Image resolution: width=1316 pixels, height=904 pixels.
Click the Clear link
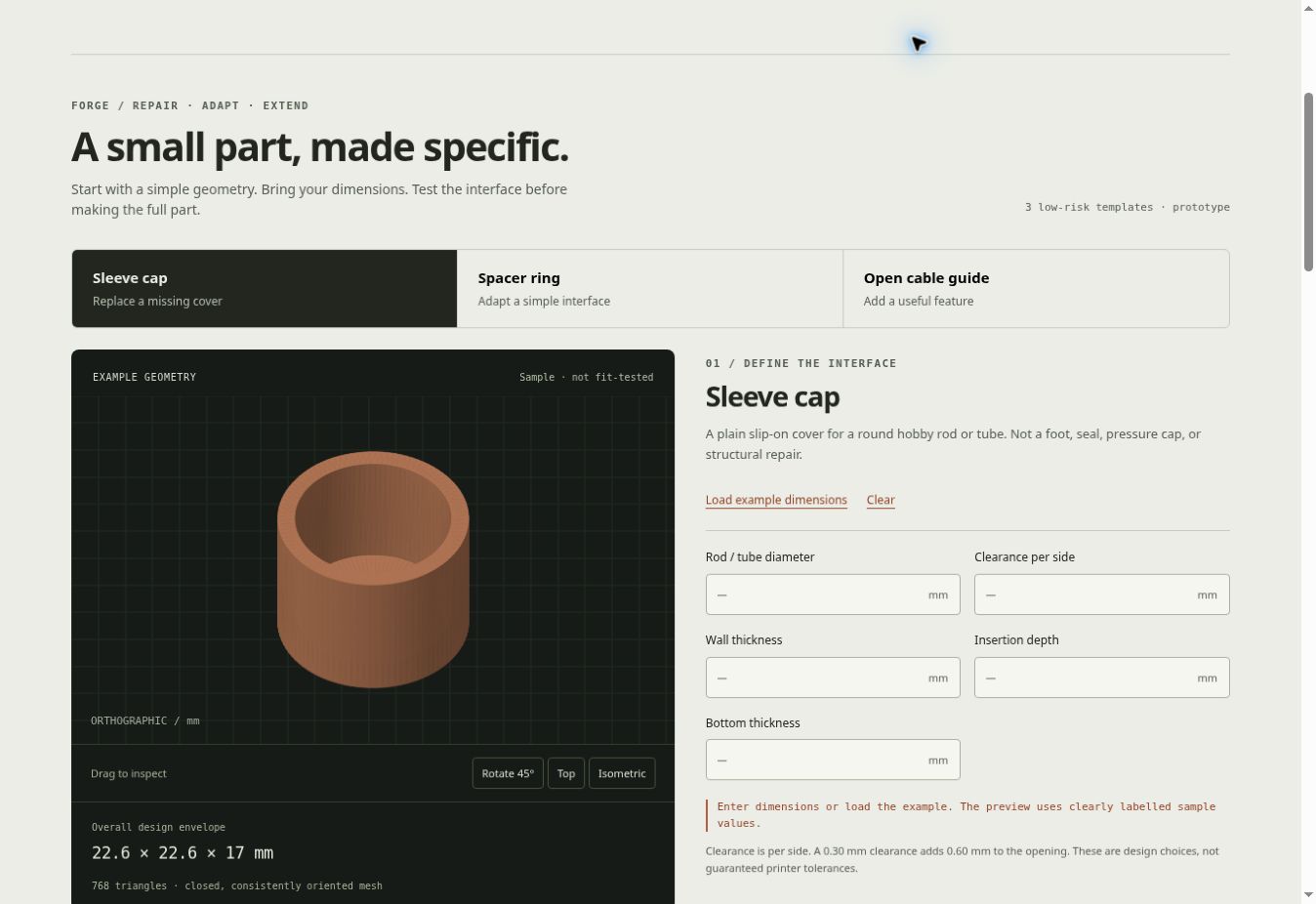pyautogui.click(x=881, y=500)
